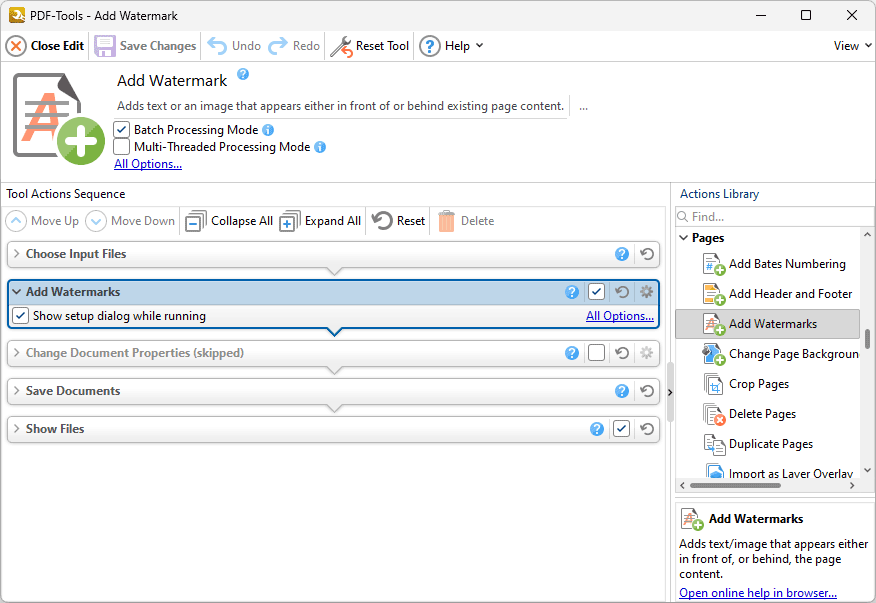Click Collapse All in the sequence toolbar
The width and height of the screenshot is (876, 603).
pyautogui.click(x=229, y=221)
